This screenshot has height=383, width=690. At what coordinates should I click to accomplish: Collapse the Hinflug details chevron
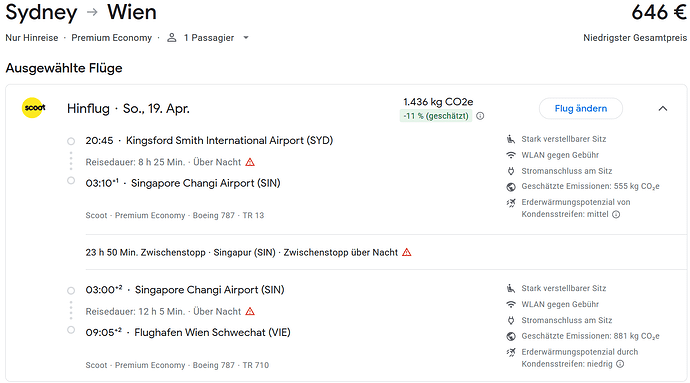[x=663, y=108]
